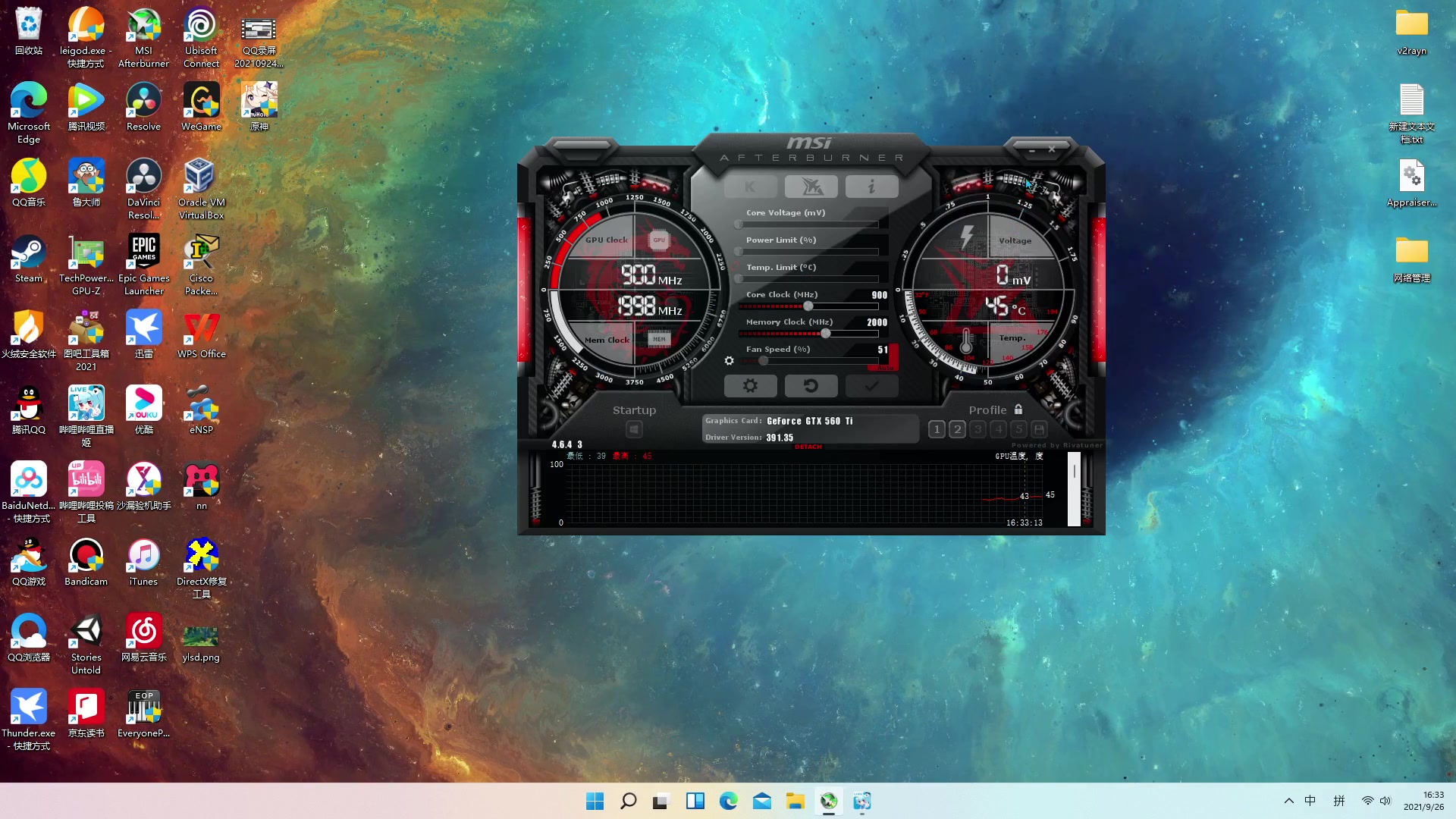1456x819 pixels.
Task: Open File Explorer from taskbar
Action: click(795, 801)
